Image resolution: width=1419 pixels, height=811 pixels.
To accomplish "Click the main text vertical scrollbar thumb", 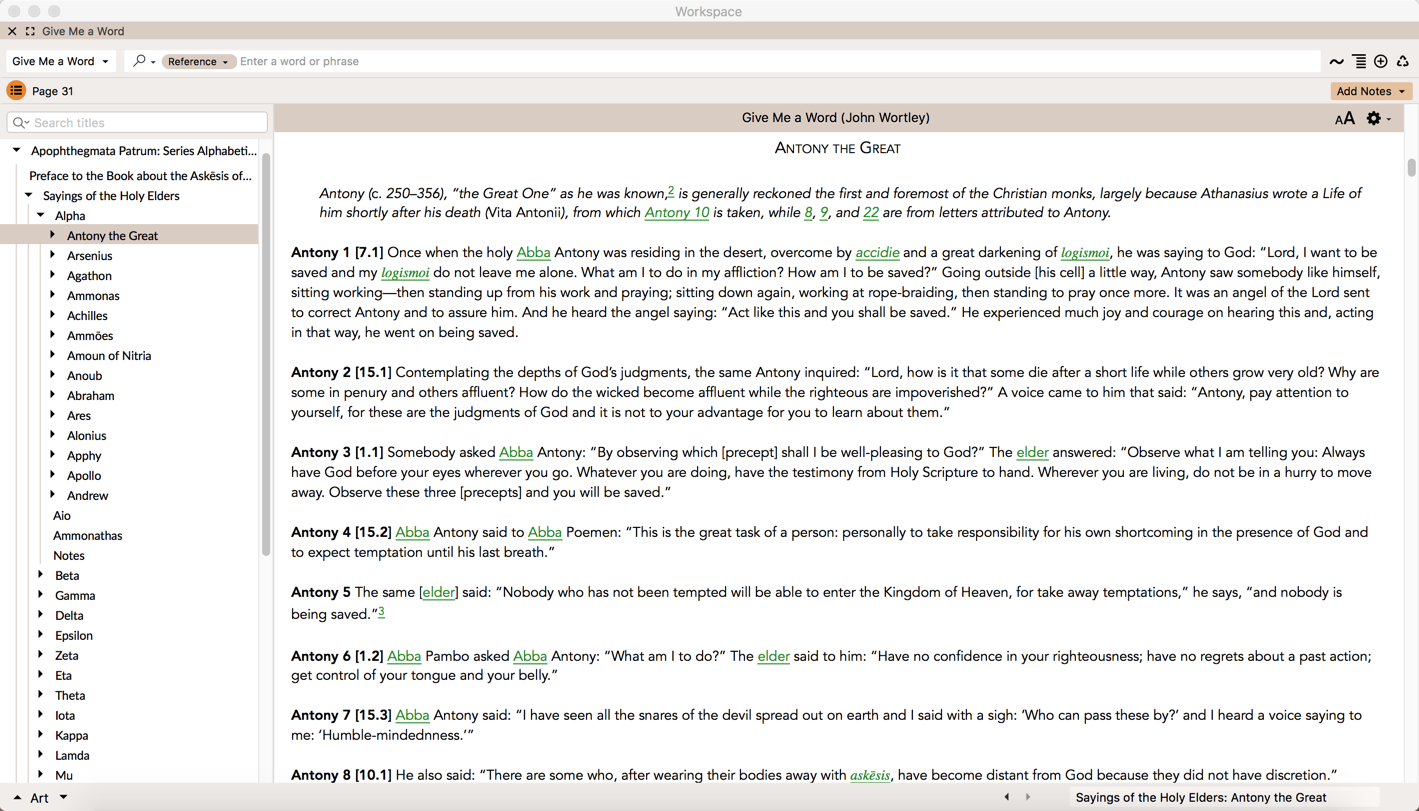I will pyautogui.click(x=1411, y=168).
